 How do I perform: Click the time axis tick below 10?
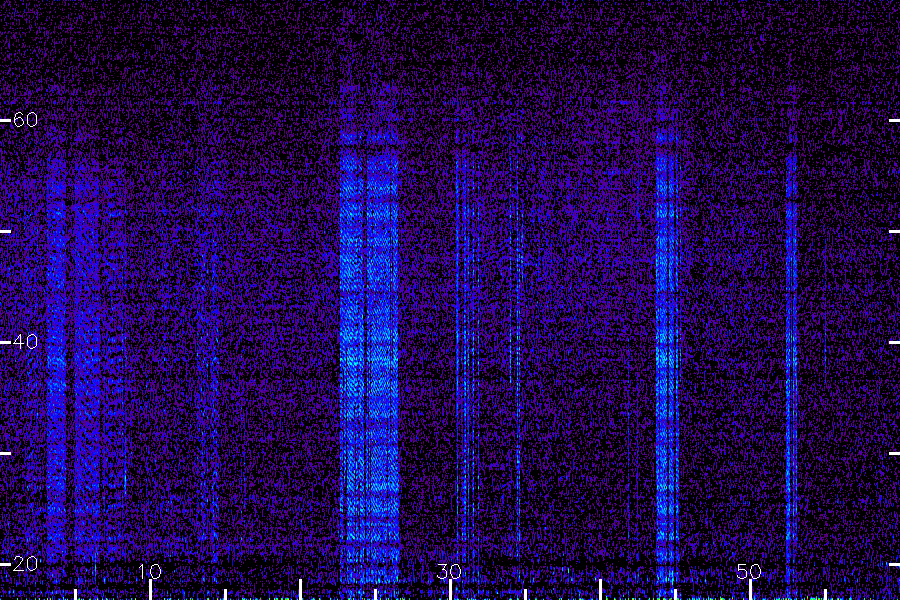[x=150, y=590]
